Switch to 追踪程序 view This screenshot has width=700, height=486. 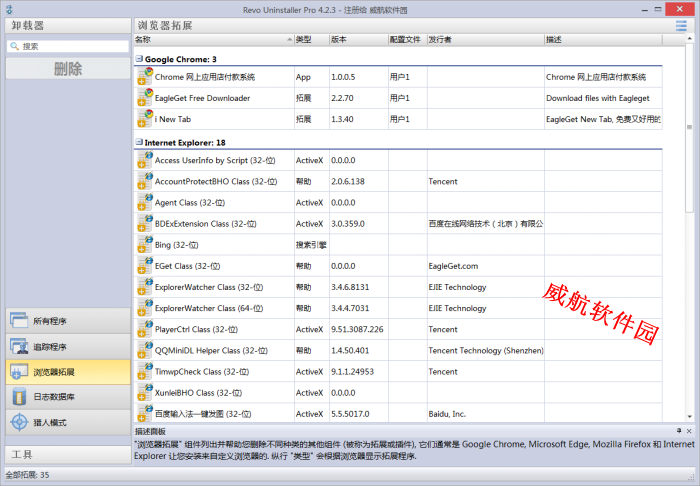tap(68, 346)
